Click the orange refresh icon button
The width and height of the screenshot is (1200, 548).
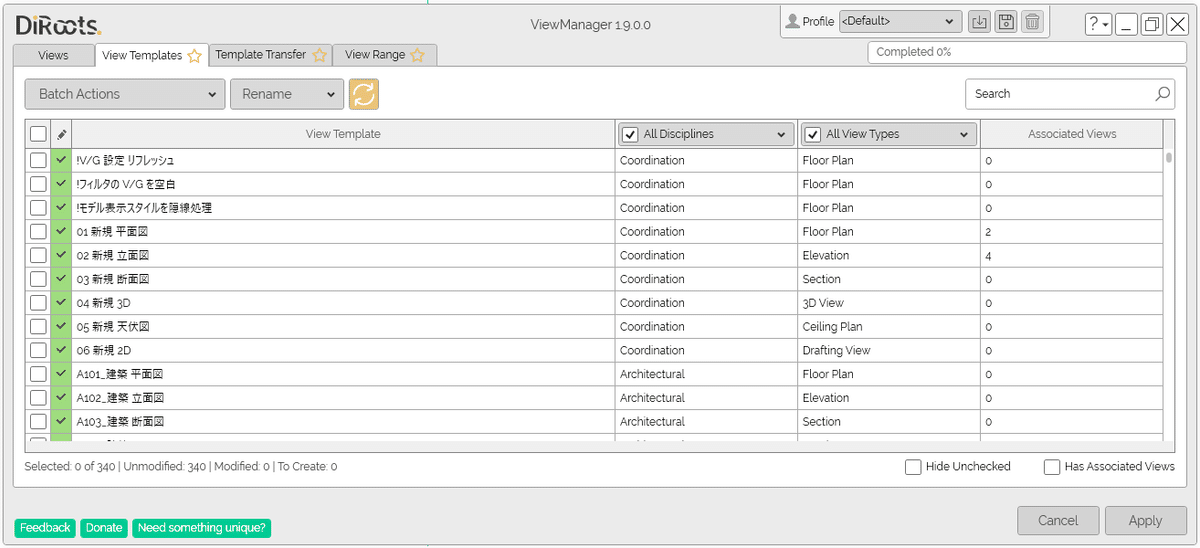click(x=363, y=94)
